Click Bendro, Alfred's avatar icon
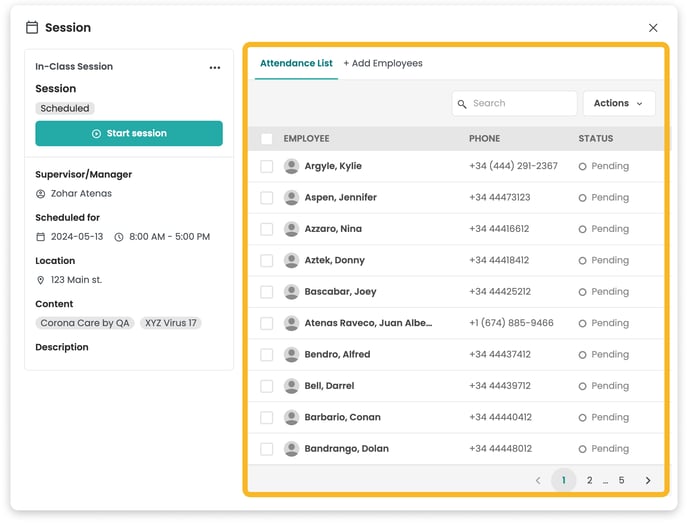 click(291, 354)
